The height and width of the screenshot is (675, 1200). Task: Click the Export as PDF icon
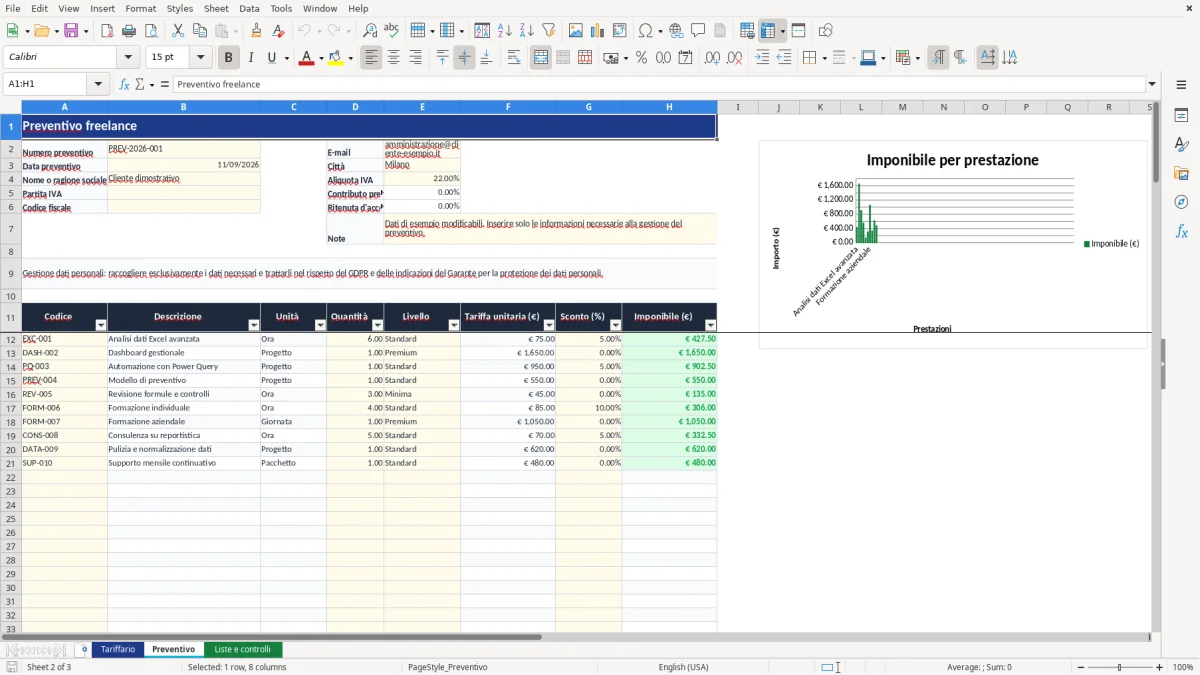pos(107,31)
